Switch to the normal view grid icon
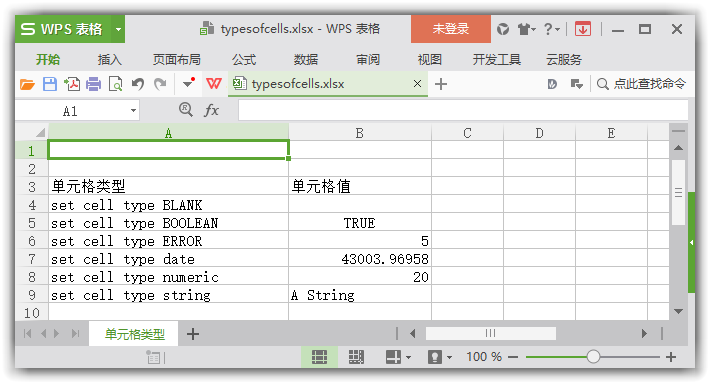This screenshot has height=383, width=710. 320,357
